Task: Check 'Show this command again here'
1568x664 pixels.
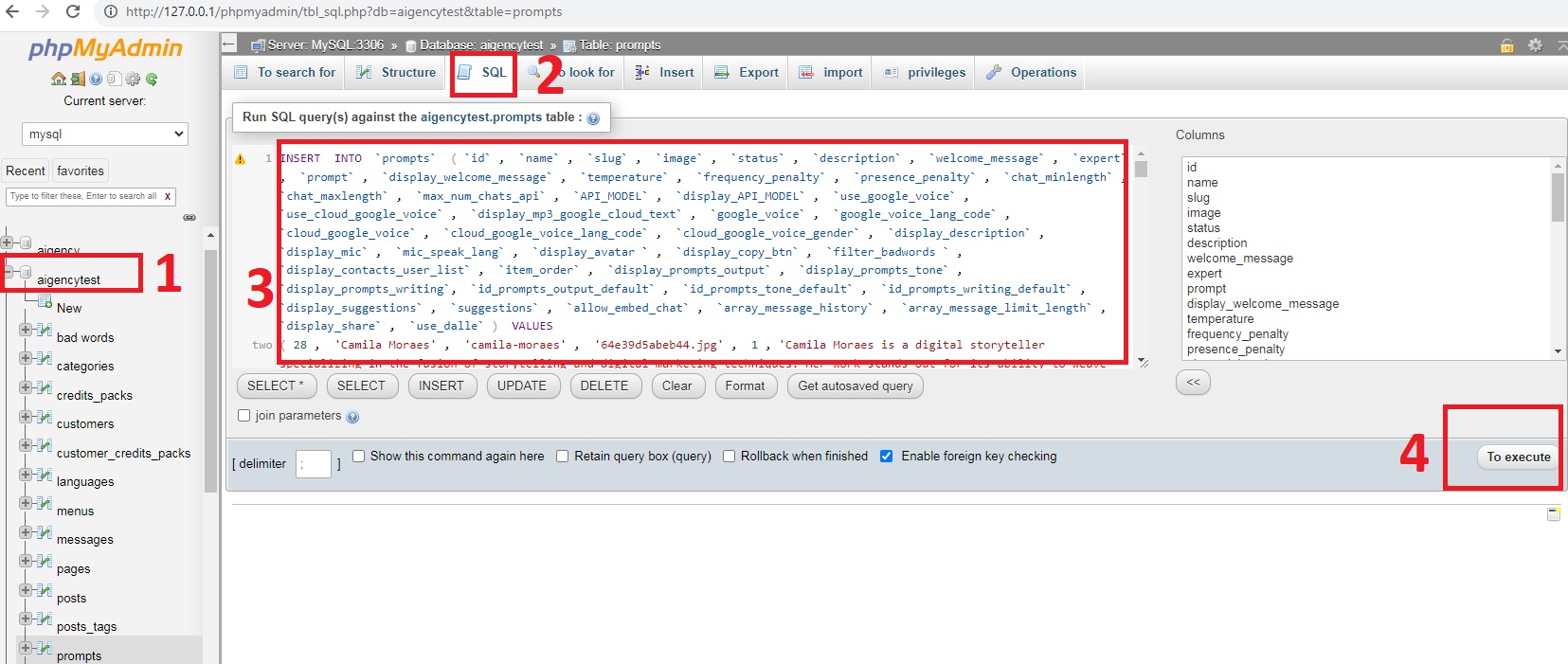Action: click(359, 457)
